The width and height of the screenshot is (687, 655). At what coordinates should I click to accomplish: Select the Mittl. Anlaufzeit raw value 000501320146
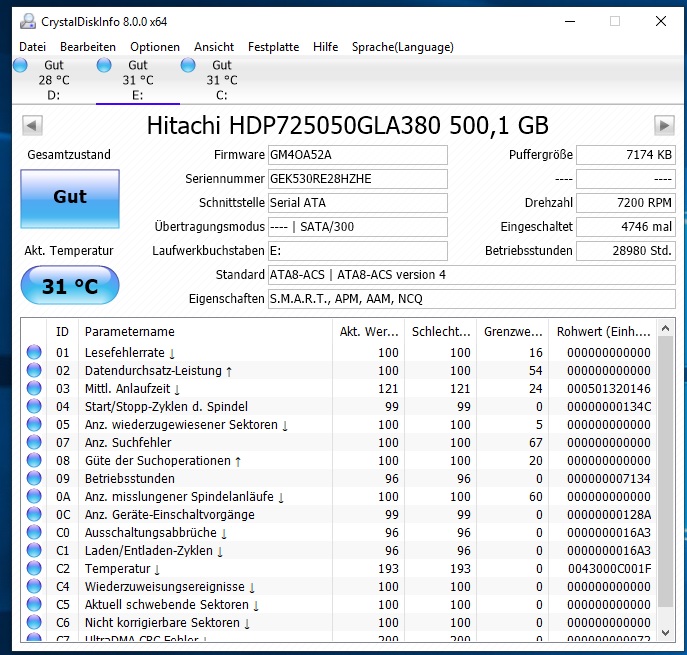(609, 389)
